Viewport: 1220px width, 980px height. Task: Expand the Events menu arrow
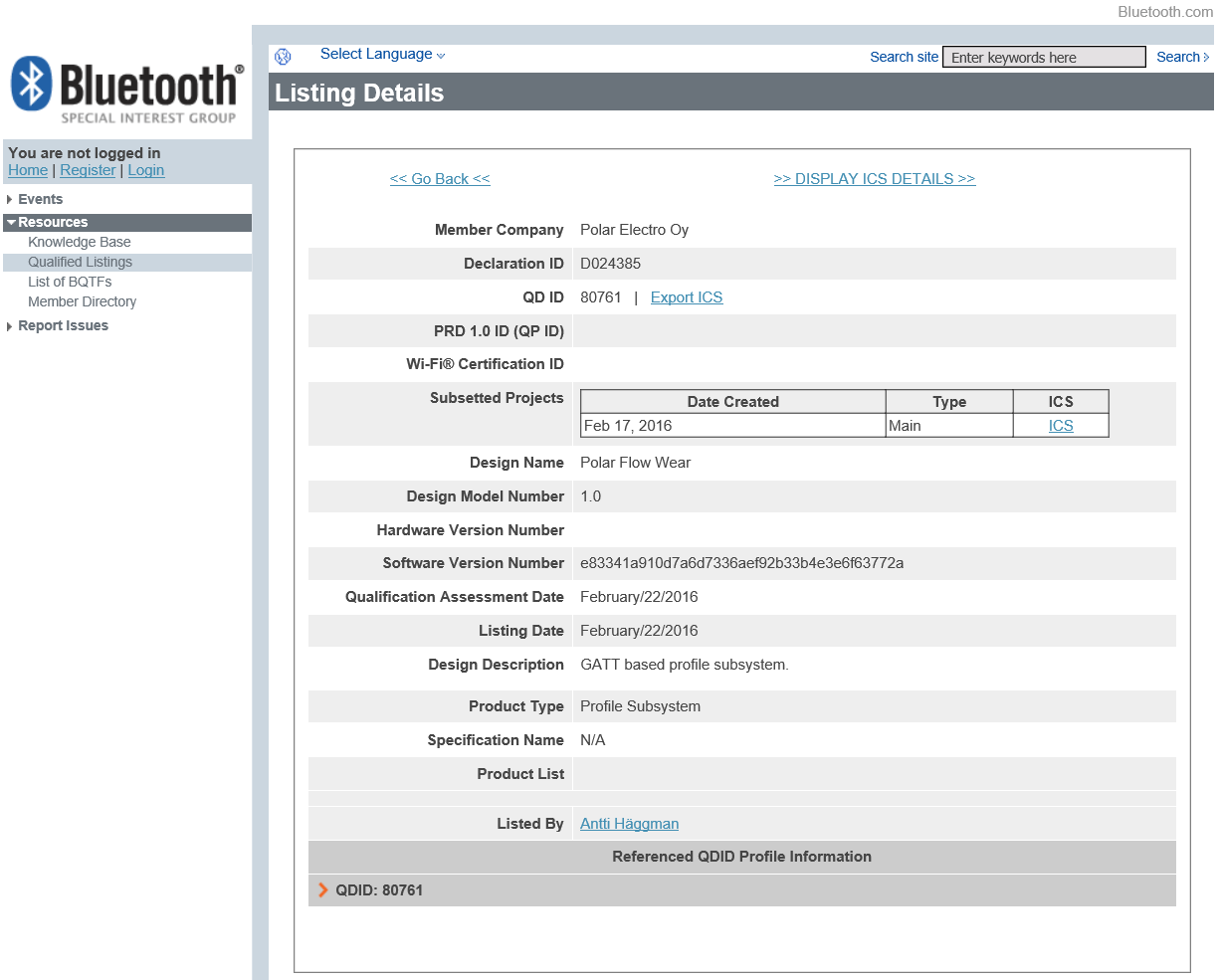click(x=9, y=200)
